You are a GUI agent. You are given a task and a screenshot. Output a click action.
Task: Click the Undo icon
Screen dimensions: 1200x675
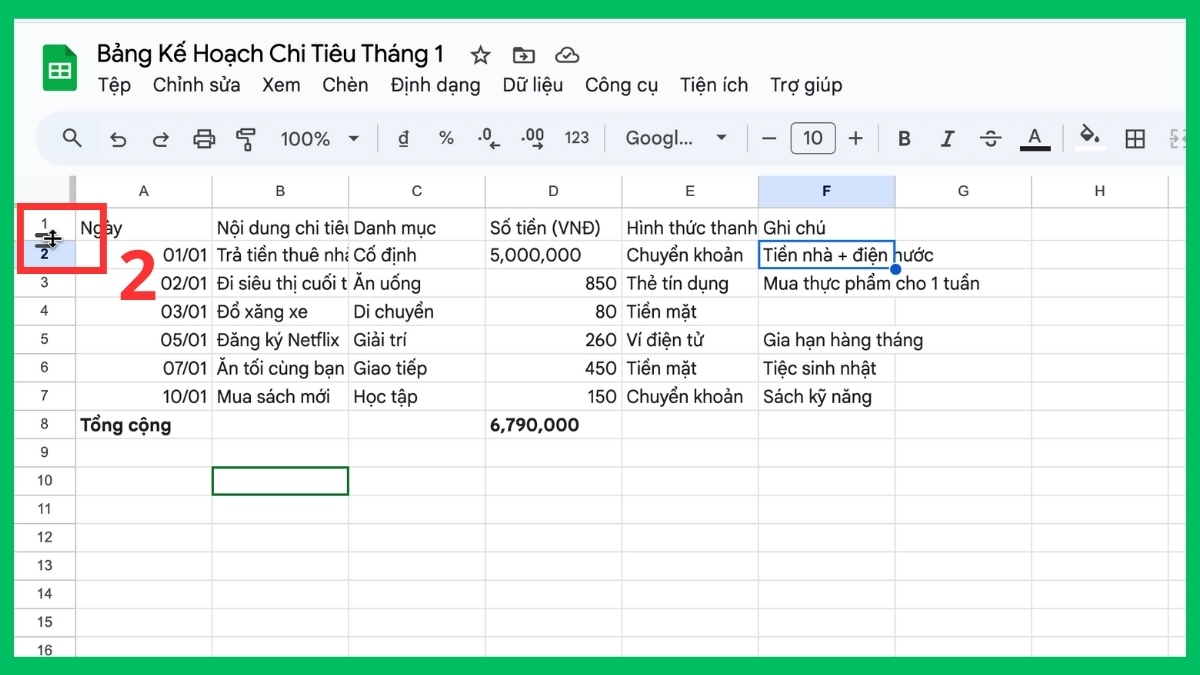118,138
